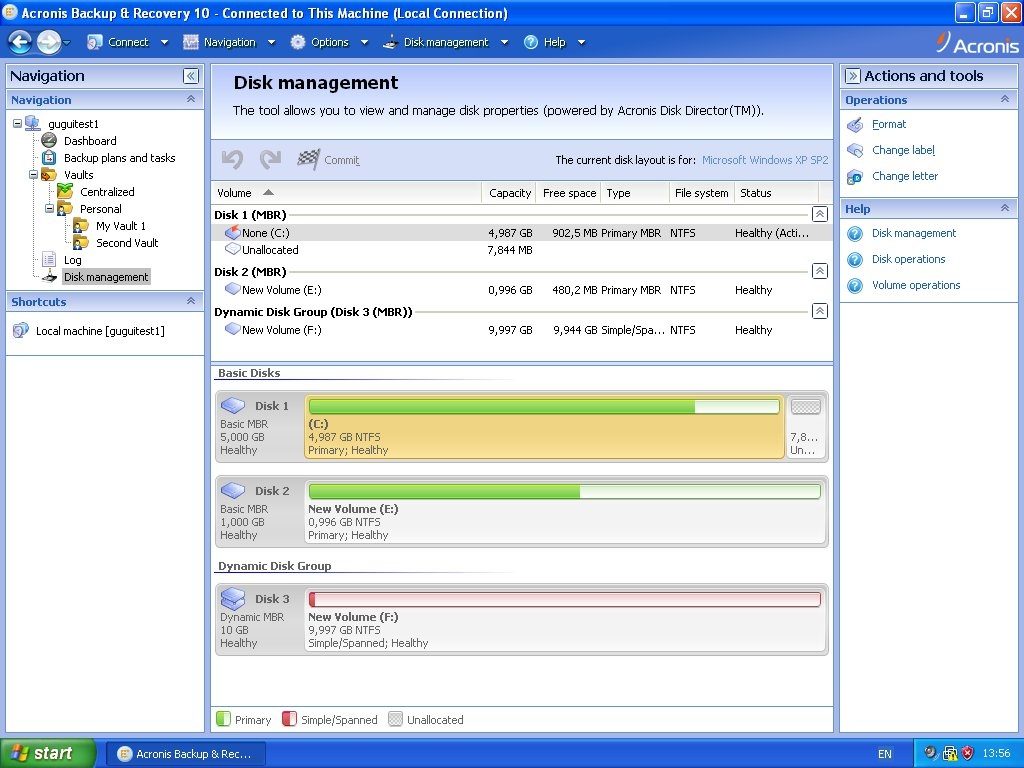
Task: Open the Connect dropdown arrow
Action: click(x=165, y=42)
